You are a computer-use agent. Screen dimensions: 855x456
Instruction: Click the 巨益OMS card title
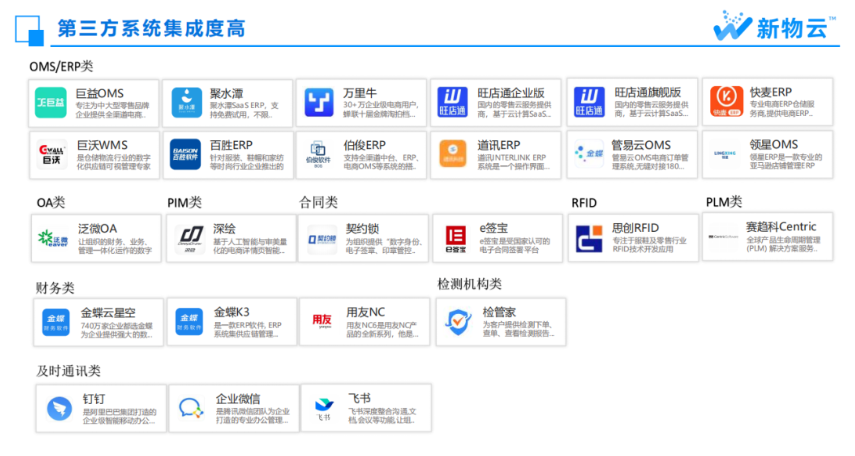click(100, 93)
